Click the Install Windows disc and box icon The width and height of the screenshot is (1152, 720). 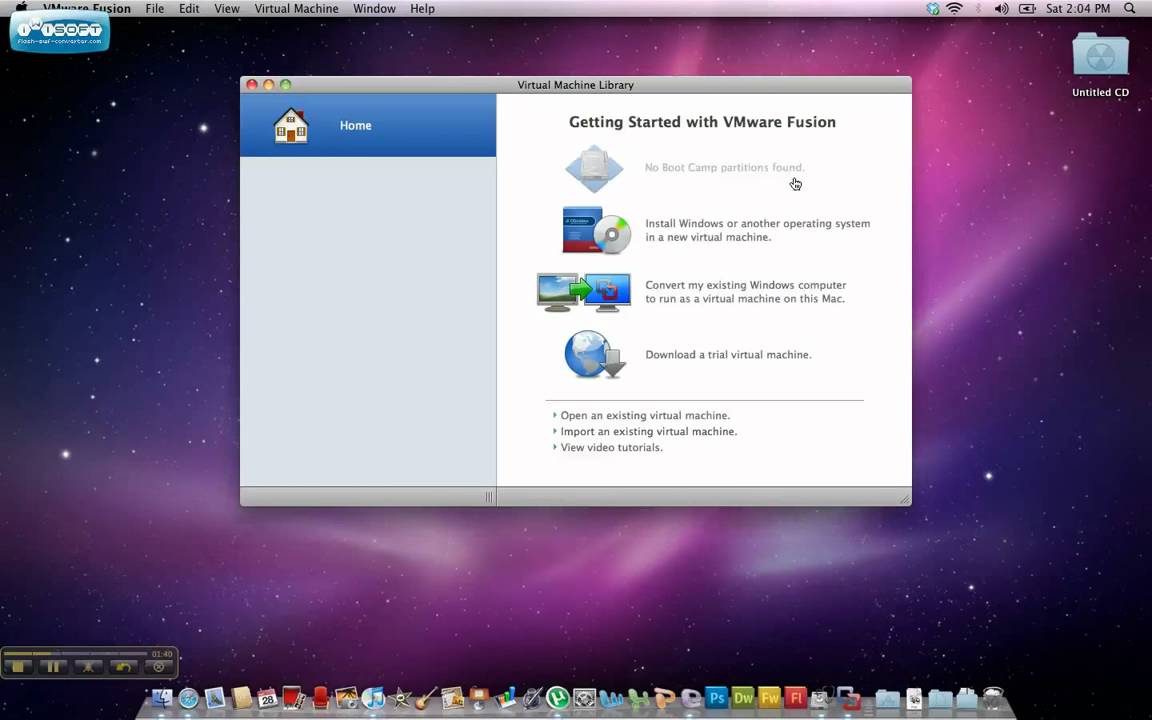coord(597,230)
